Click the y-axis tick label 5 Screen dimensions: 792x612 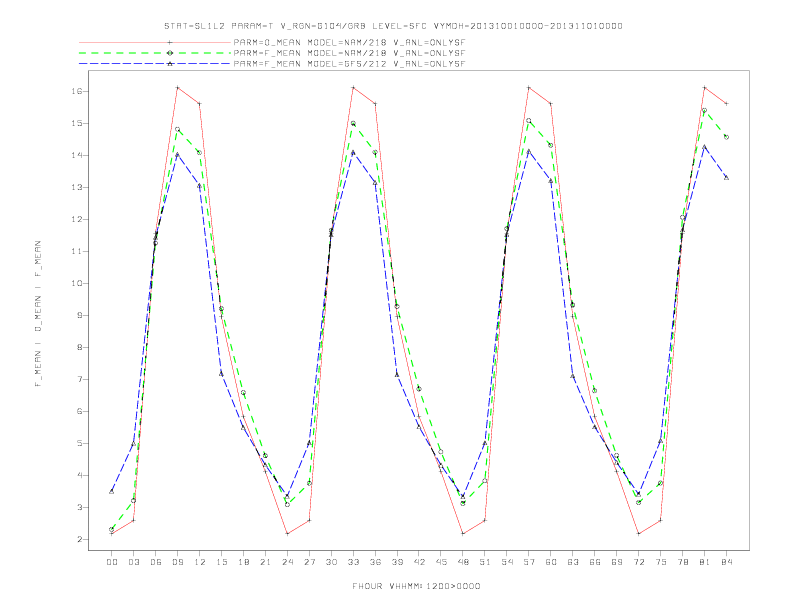[80, 443]
